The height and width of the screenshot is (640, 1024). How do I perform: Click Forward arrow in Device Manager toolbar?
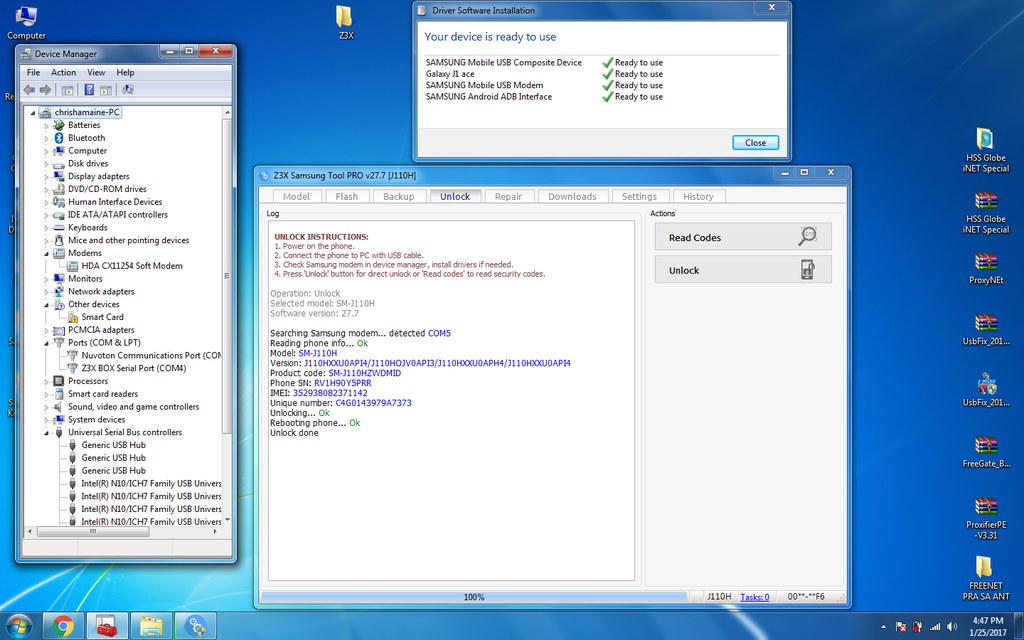pos(45,90)
